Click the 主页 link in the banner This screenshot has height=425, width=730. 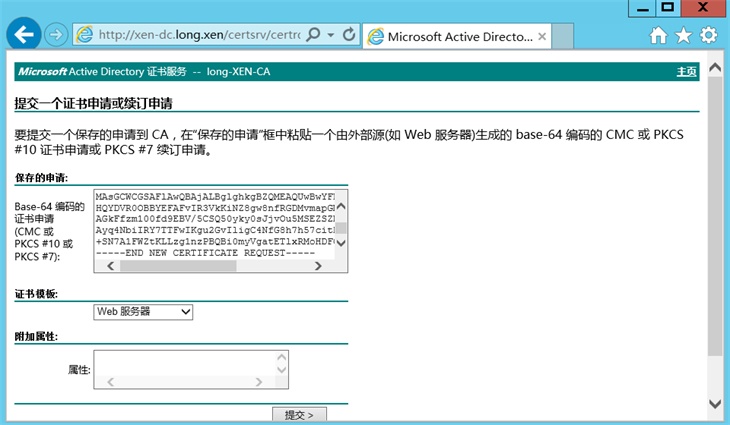coord(687,72)
